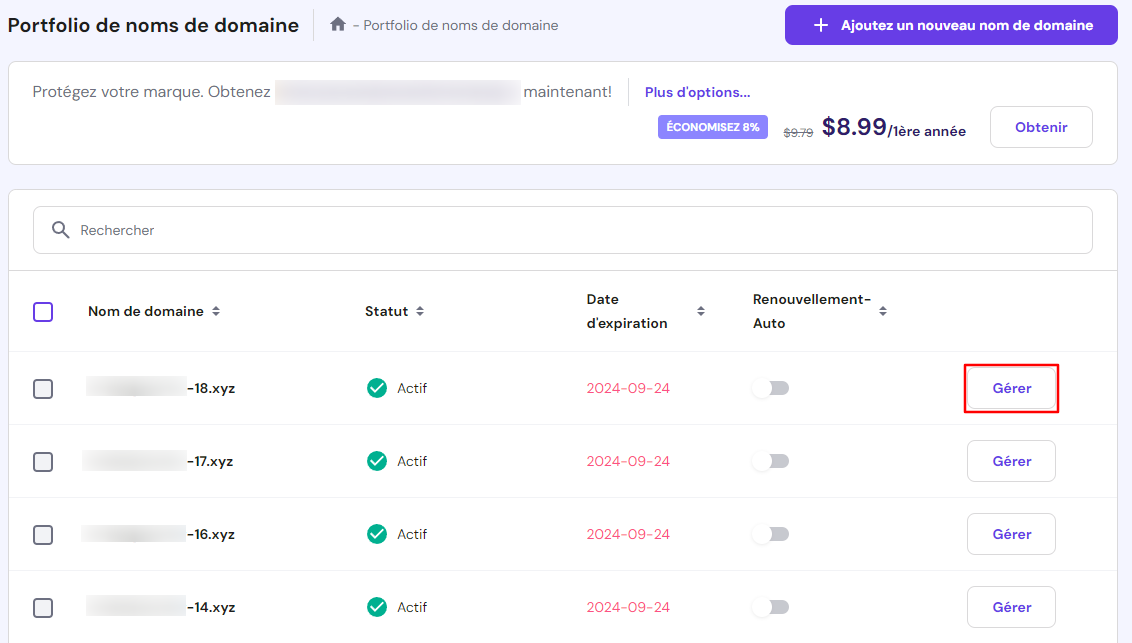The image size is (1132, 643).
Task: Click Ajoutez un nouveau nom de domaine
Action: pyautogui.click(x=950, y=24)
